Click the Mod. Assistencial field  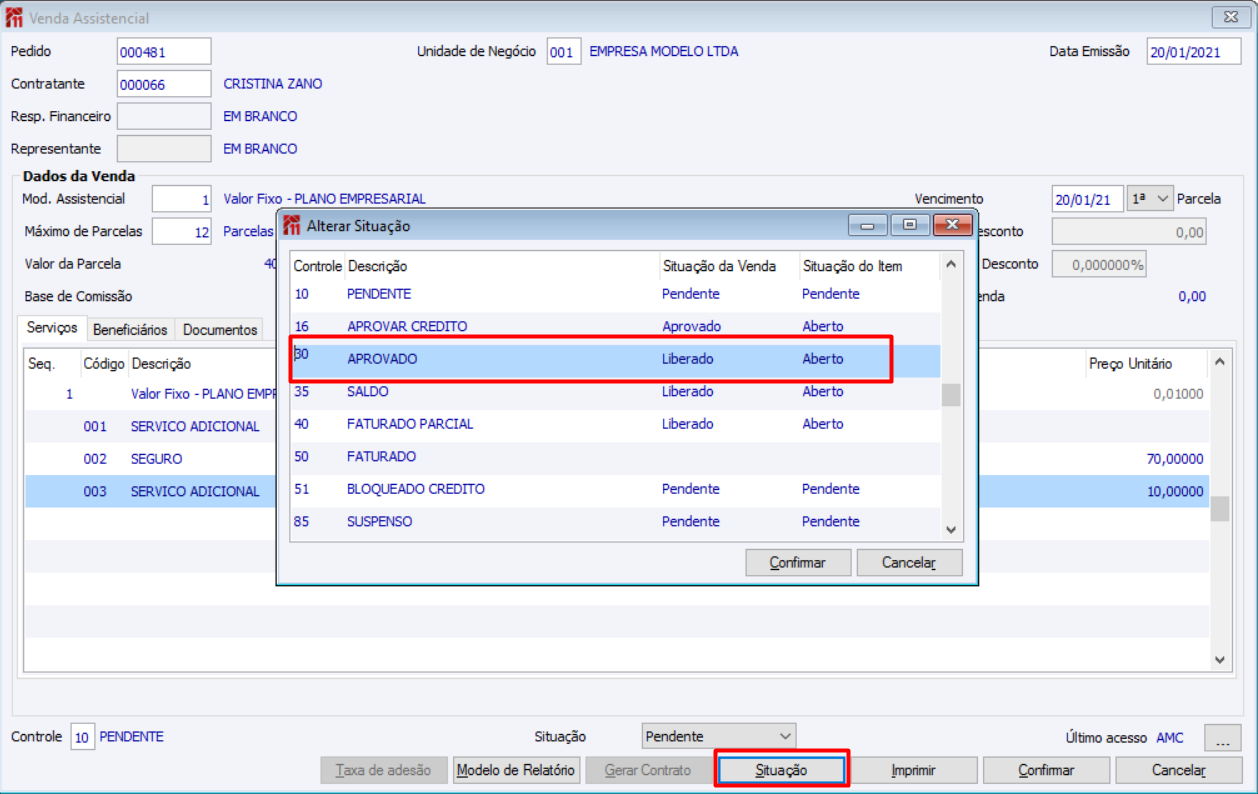[x=182, y=199]
